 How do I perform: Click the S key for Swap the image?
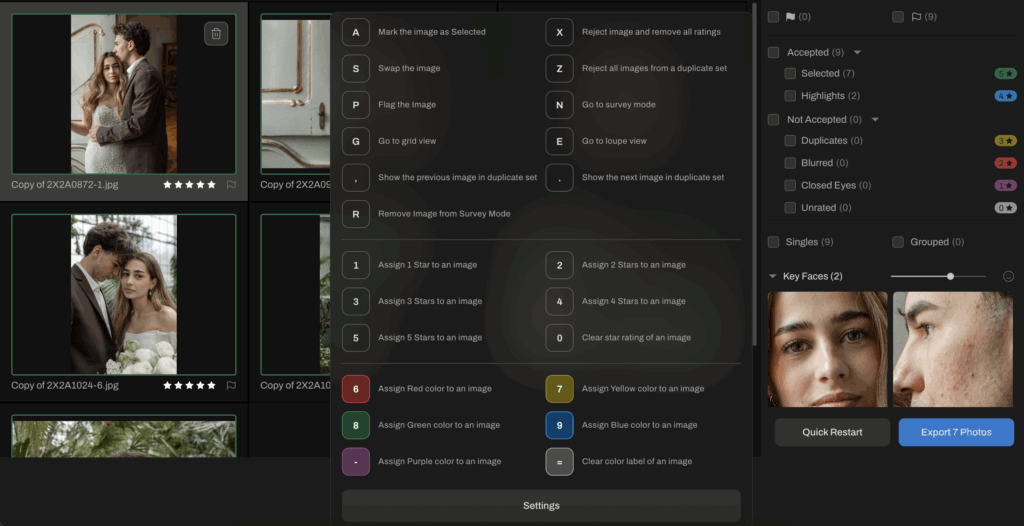[356, 68]
